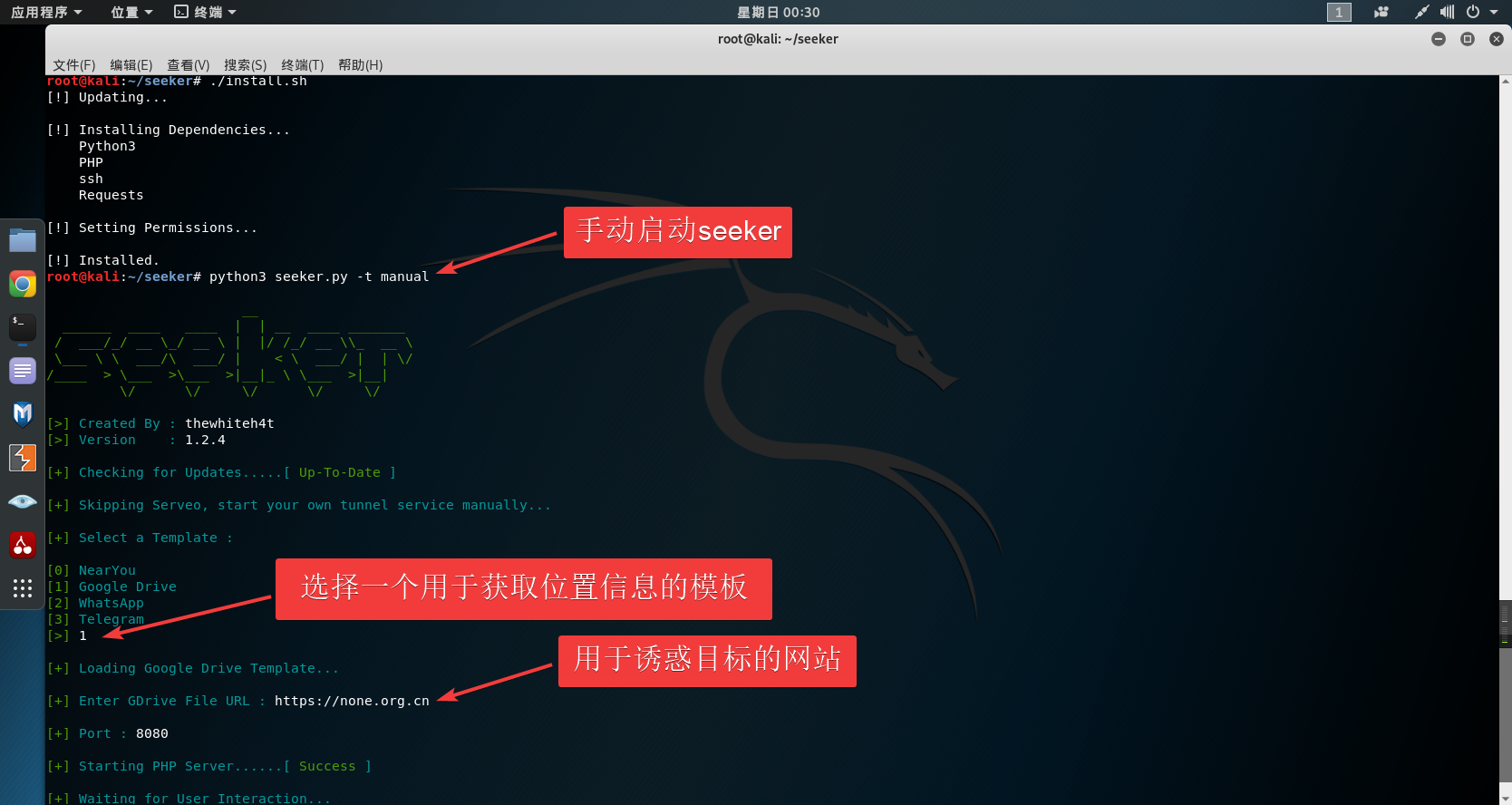This screenshot has width=1512, height=805.
Task: Expand the 应用程序 applications menu
Action: click(46, 12)
